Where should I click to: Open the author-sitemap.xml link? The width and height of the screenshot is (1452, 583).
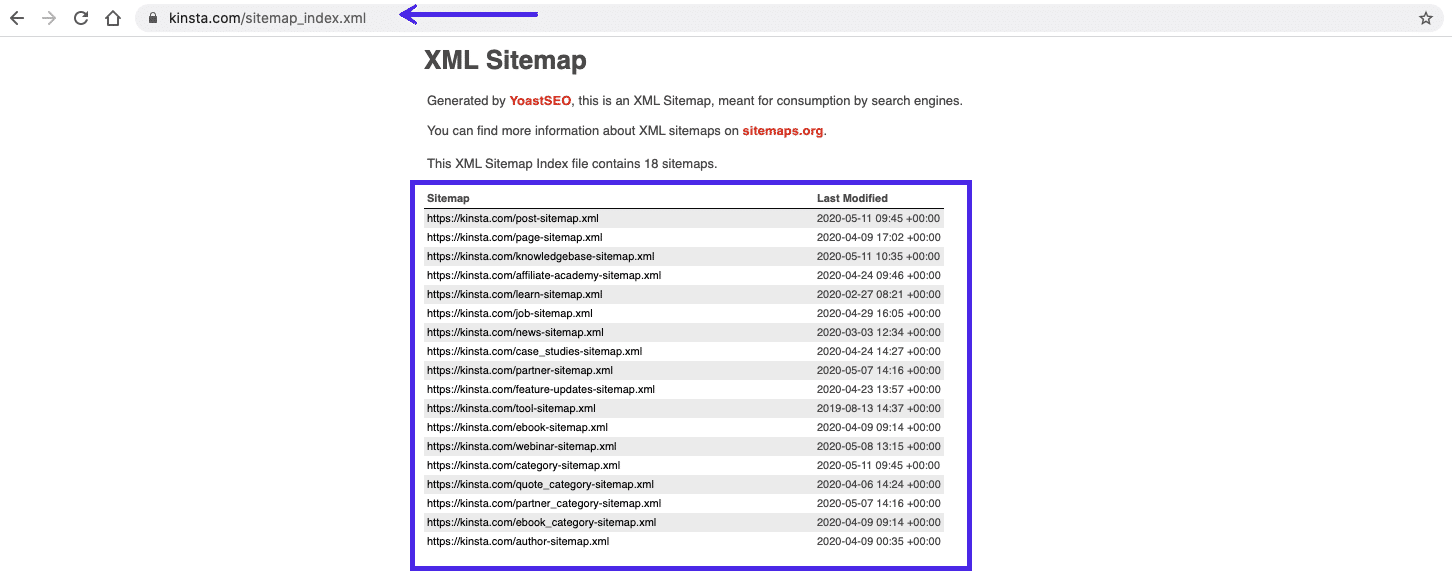518,541
